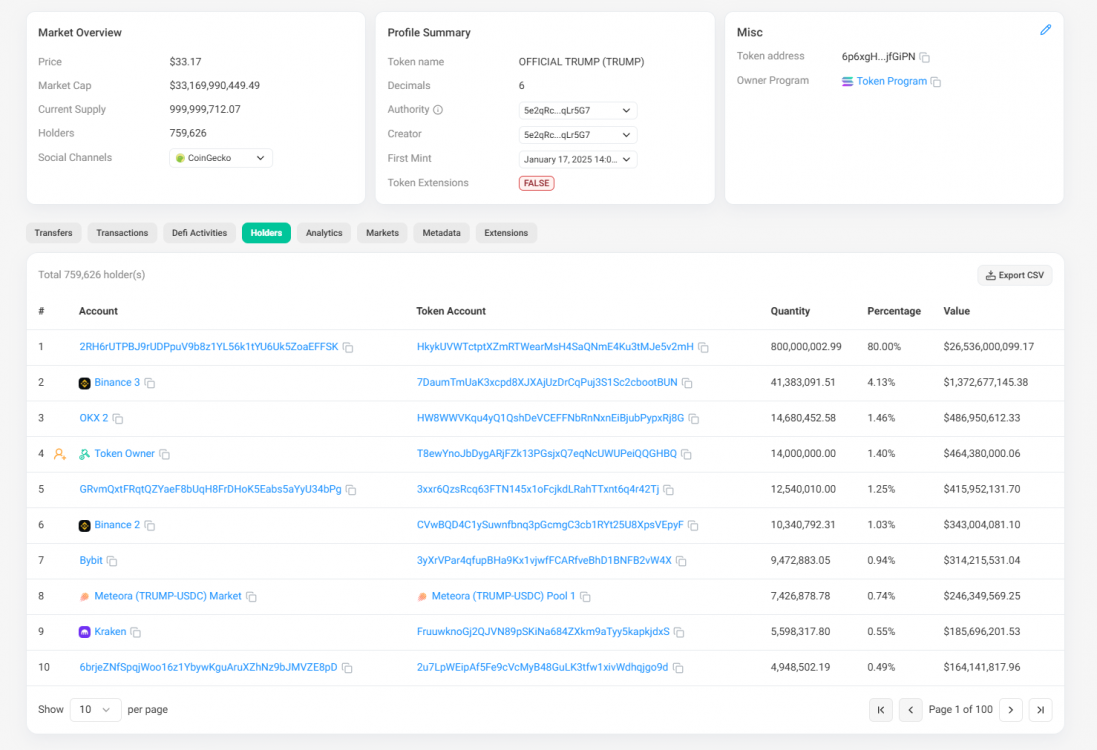The width and height of the screenshot is (1097, 750).
Task: Expand the Authority address dropdown
Action: (x=578, y=110)
